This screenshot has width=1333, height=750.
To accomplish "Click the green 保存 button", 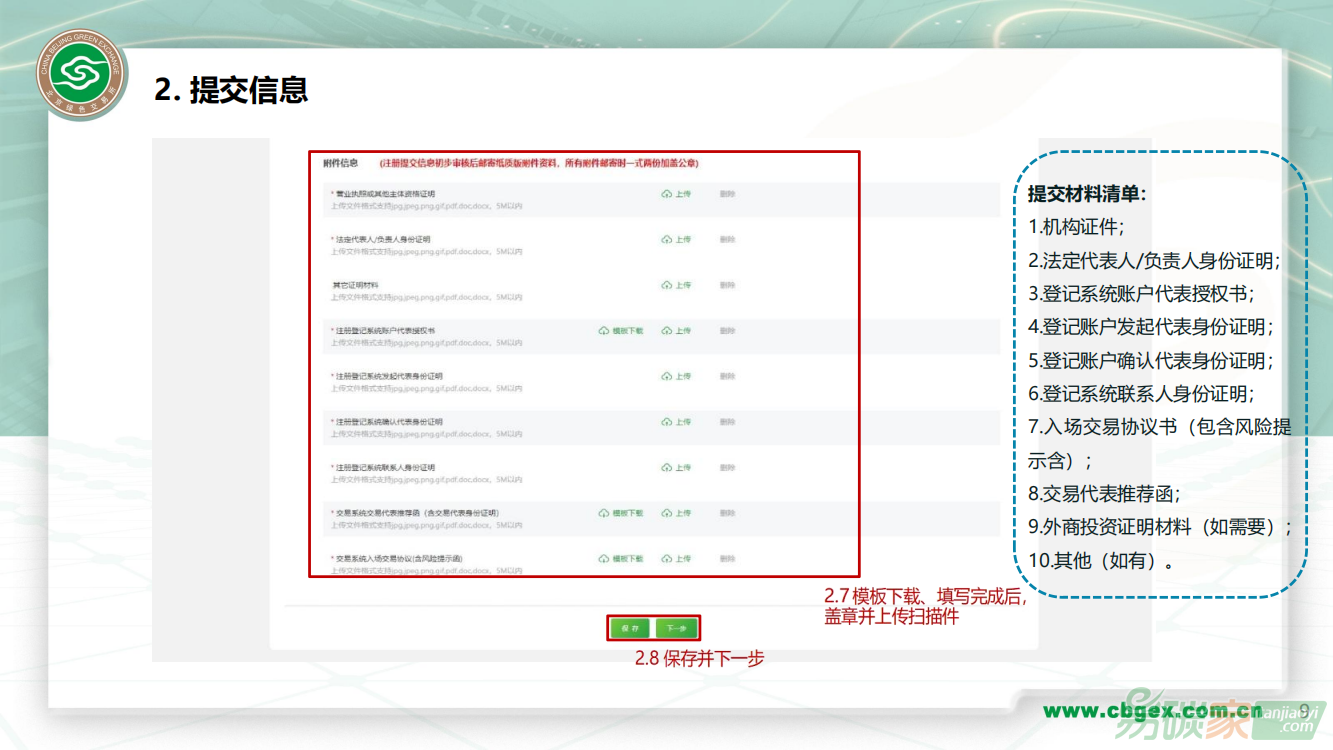I will [630, 629].
